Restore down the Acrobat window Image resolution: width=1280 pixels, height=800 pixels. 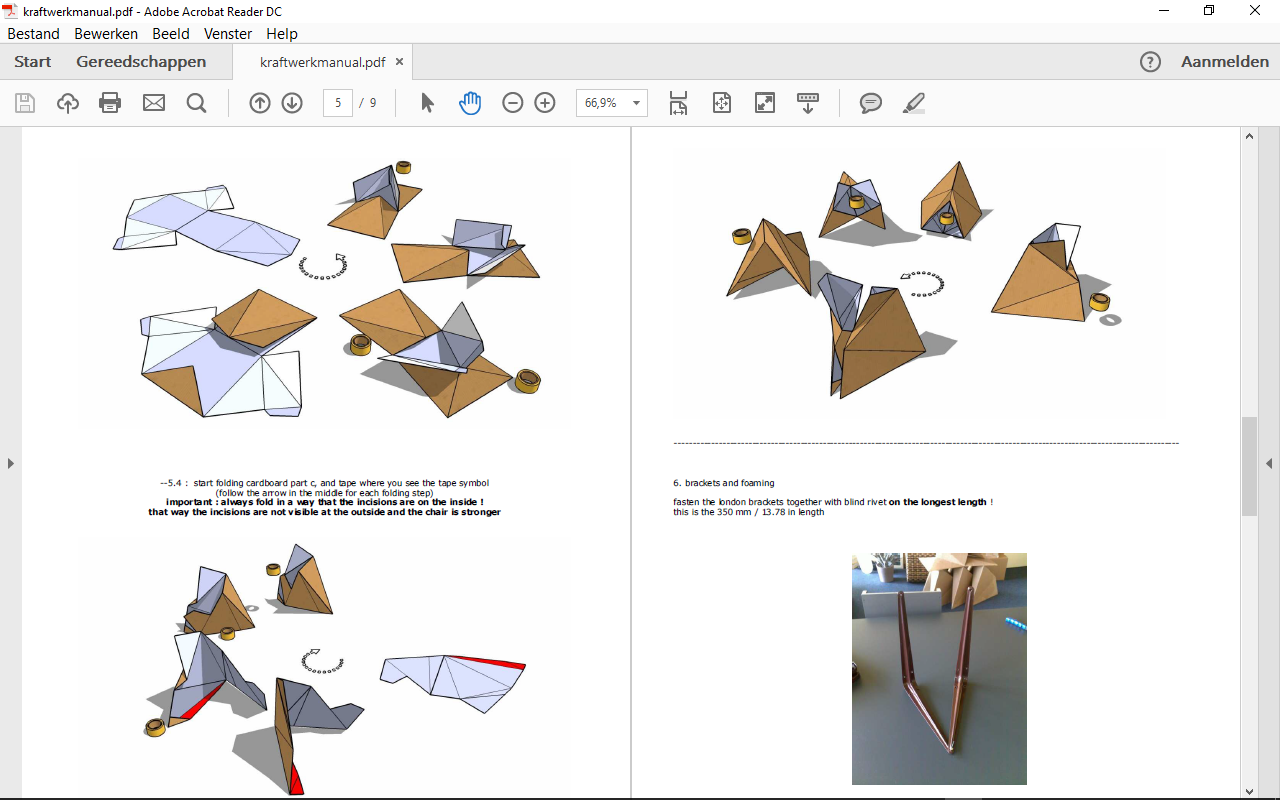click(1209, 10)
